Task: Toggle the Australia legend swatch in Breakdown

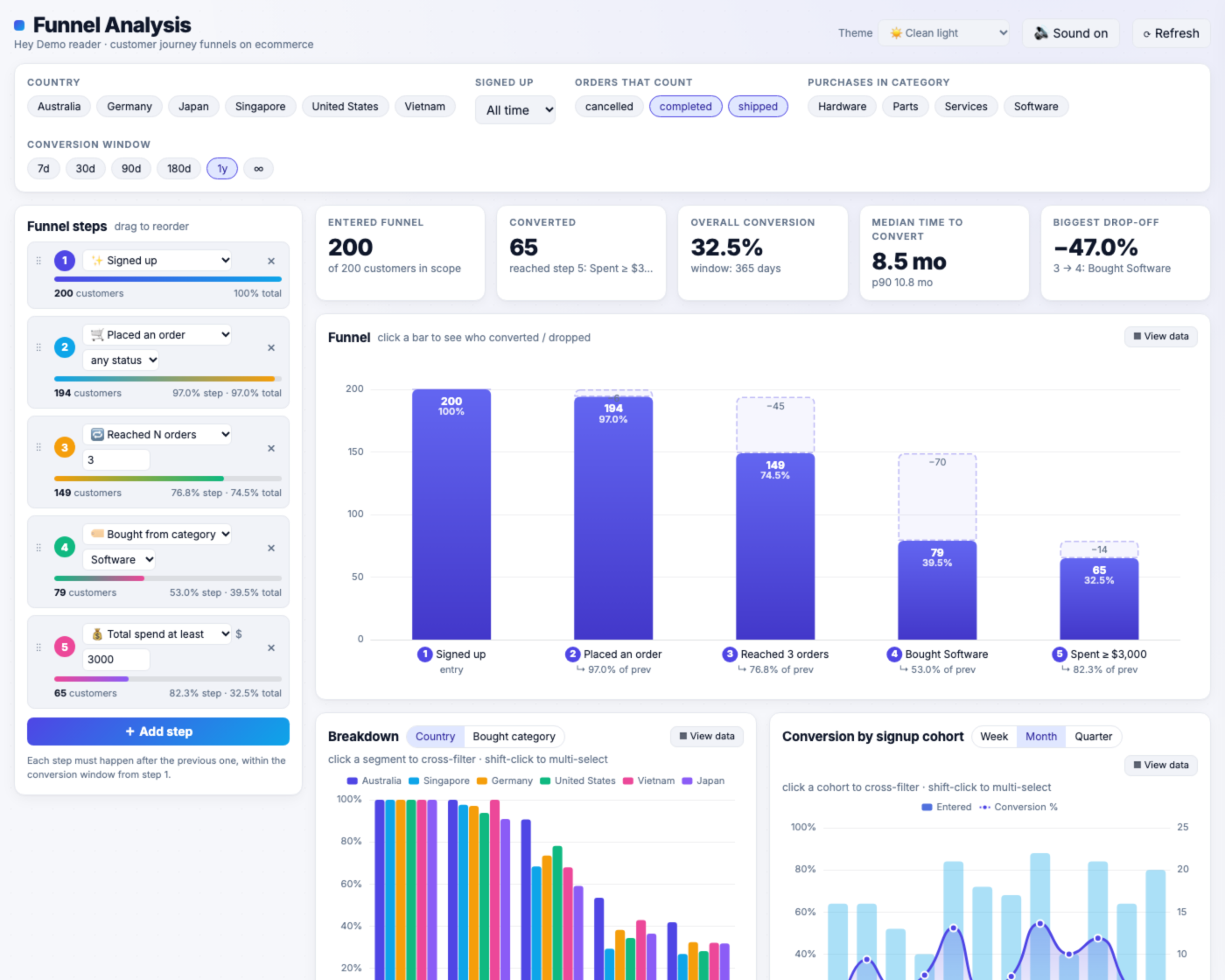Action: (x=353, y=780)
